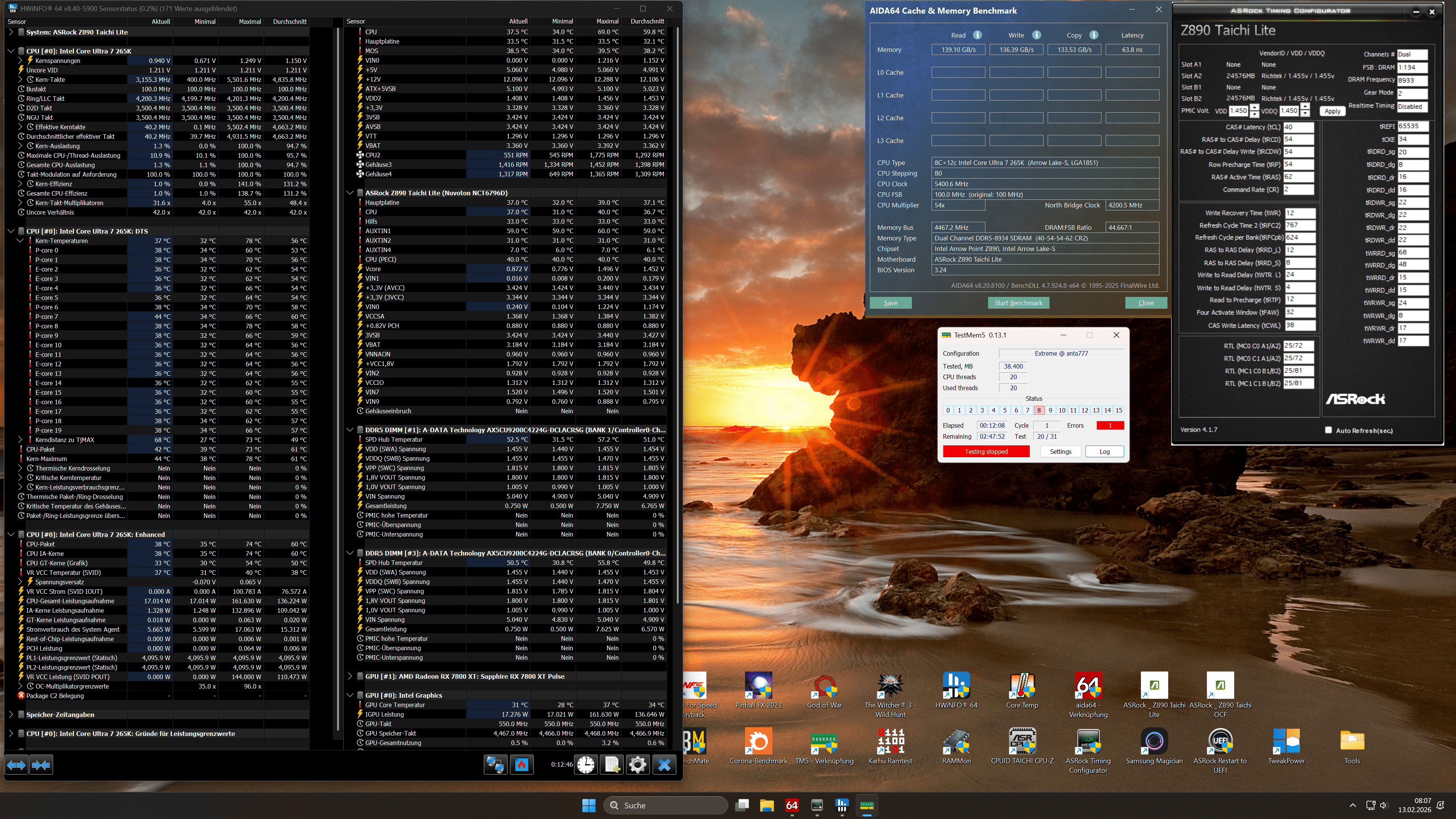The height and width of the screenshot is (819, 1456).
Task: Expand GPU [#1] AMD Radeon RX 7800 XT
Action: (x=350, y=676)
